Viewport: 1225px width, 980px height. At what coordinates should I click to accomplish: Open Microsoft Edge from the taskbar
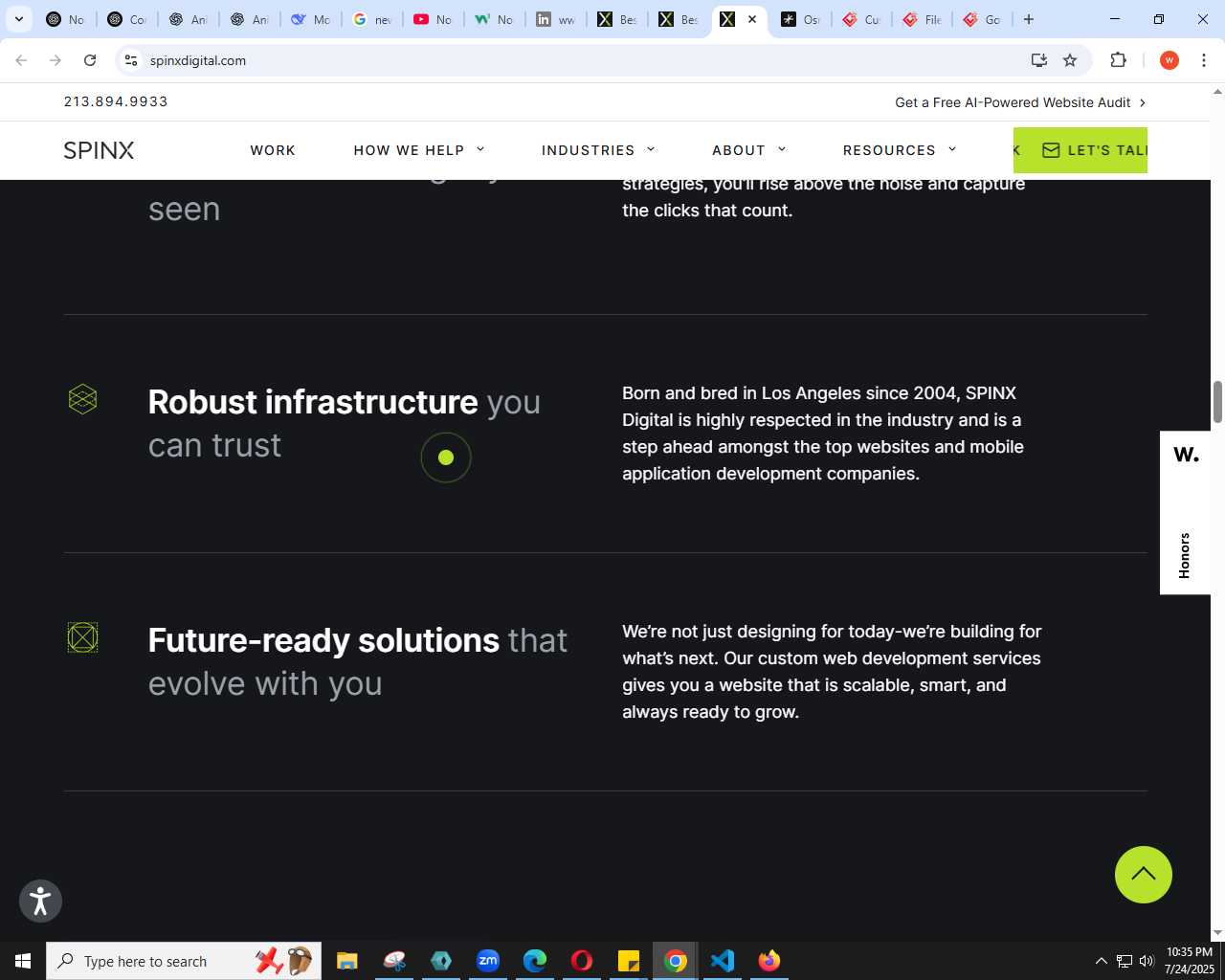tap(535, 961)
